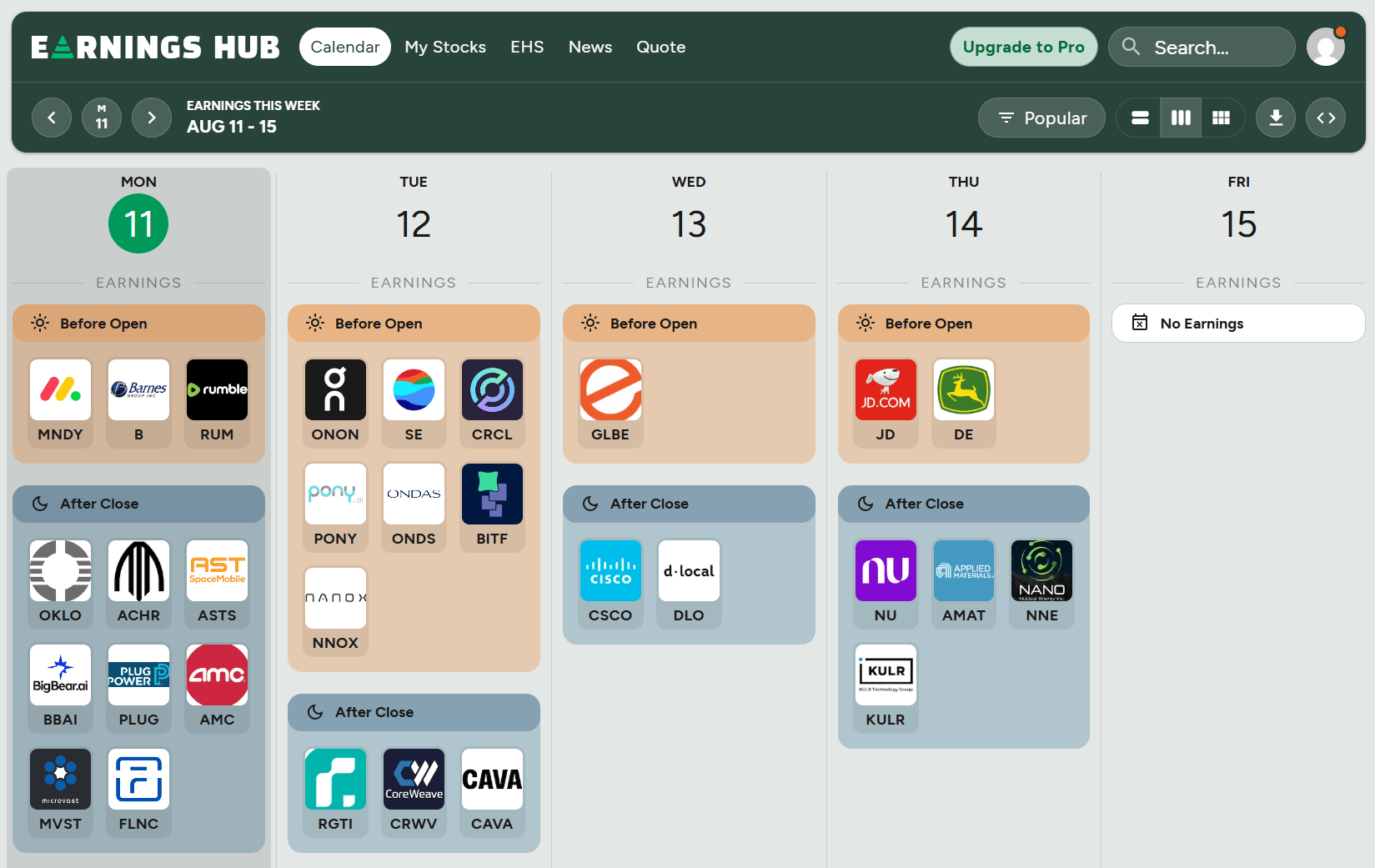Open the EHS tab
This screenshot has width=1375, height=868.
(x=527, y=47)
